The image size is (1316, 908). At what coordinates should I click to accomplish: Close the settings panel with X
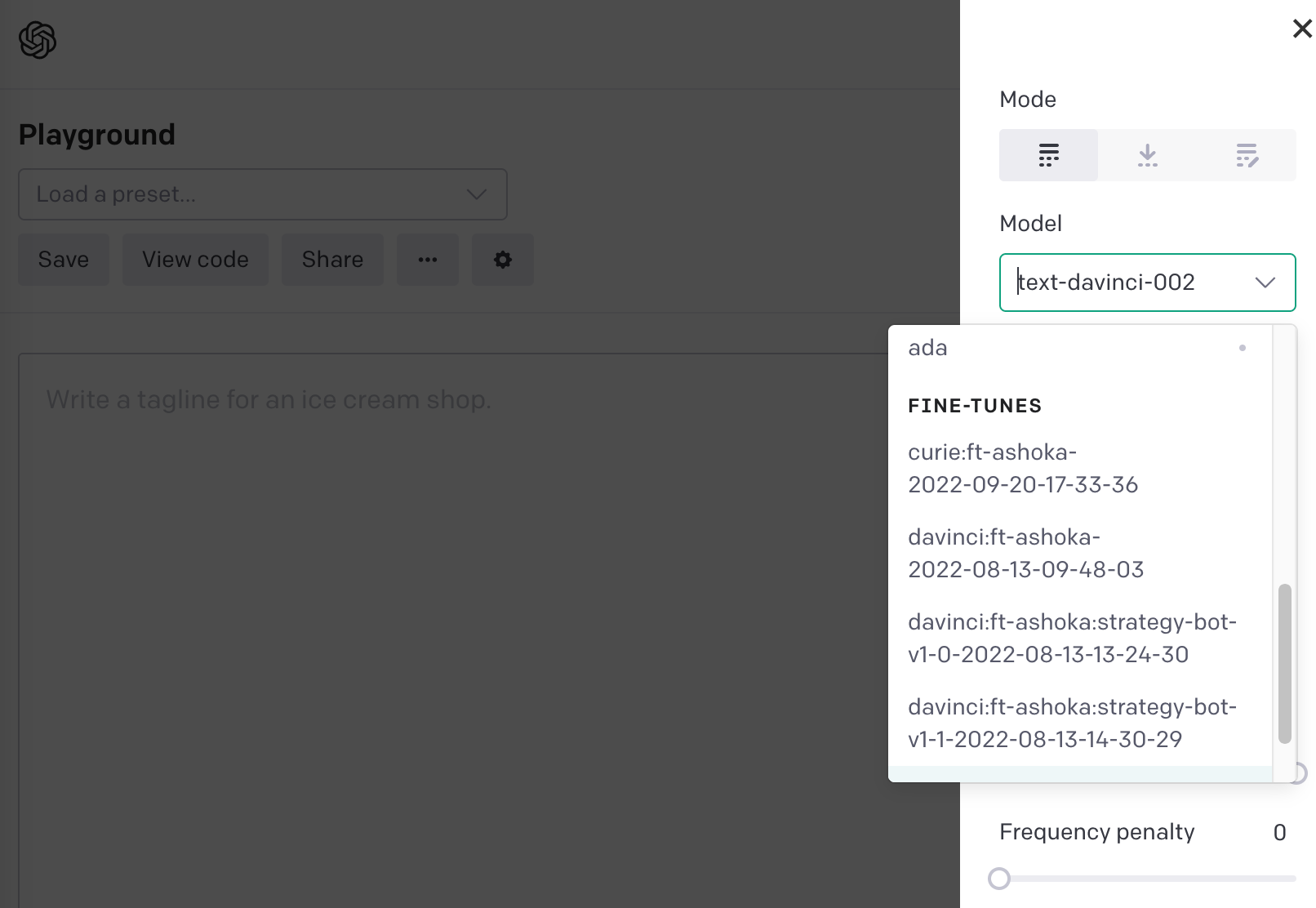click(x=1302, y=29)
